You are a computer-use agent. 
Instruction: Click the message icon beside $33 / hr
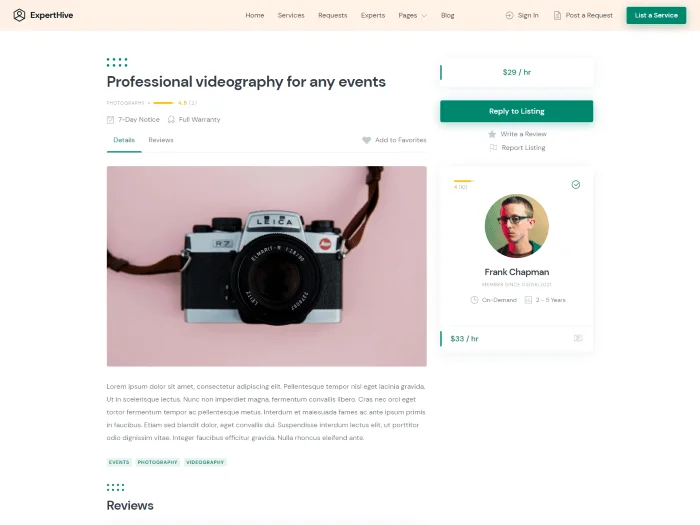578,338
